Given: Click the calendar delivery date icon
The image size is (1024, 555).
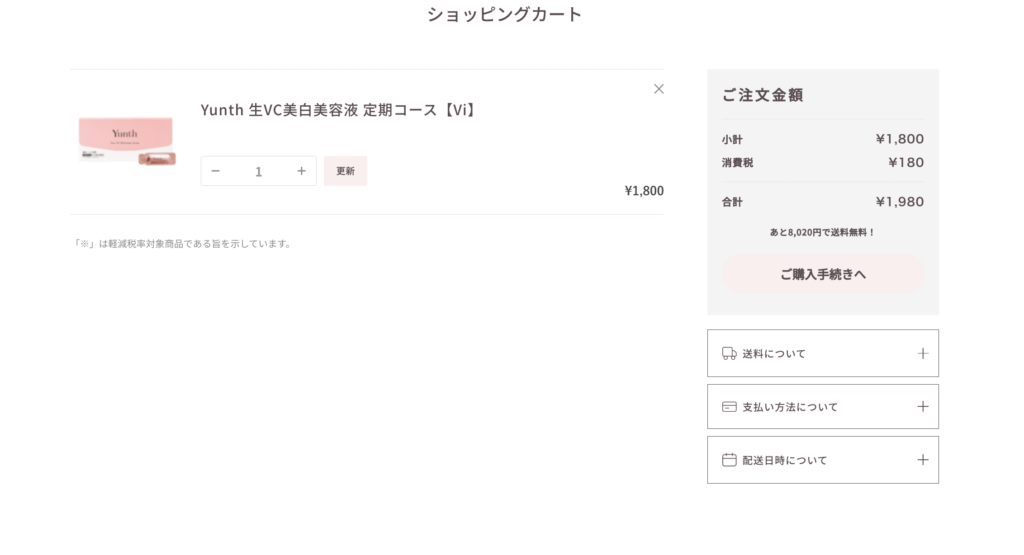Looking at the screenshot, I should point(729,460).
